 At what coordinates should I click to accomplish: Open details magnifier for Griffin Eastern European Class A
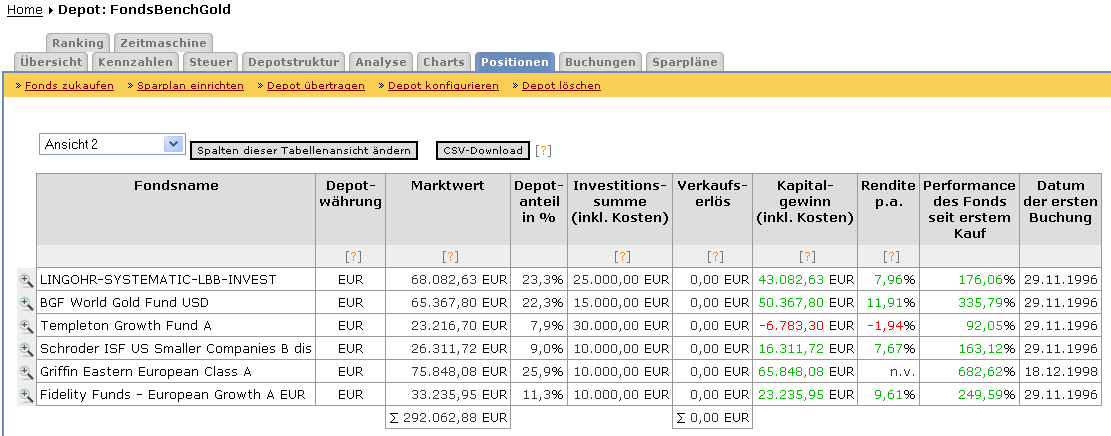(26, 372)
